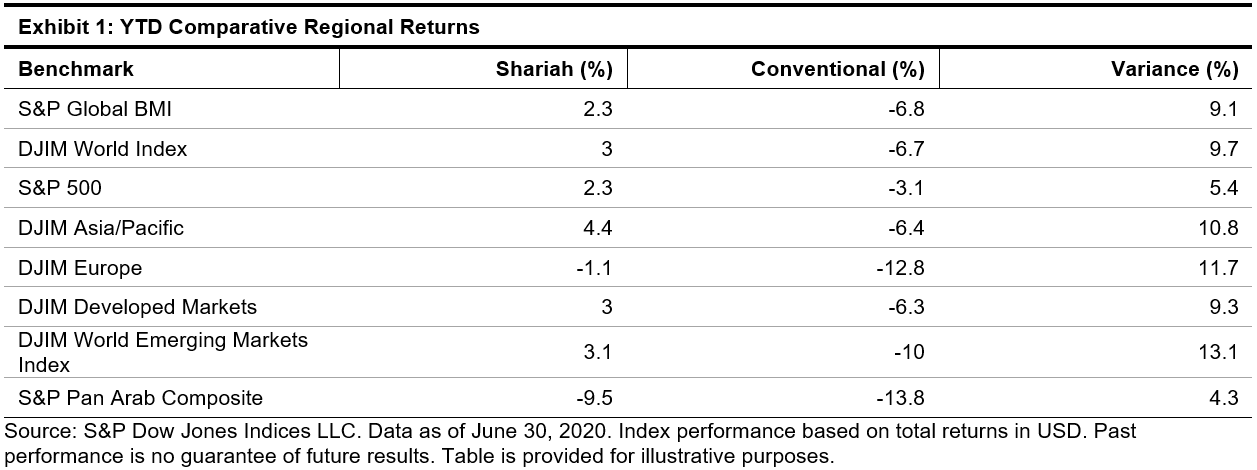Click the DJIM Europe benchmark cell
This screenshot has width=1257, height=470.
[x=80, y=268]
